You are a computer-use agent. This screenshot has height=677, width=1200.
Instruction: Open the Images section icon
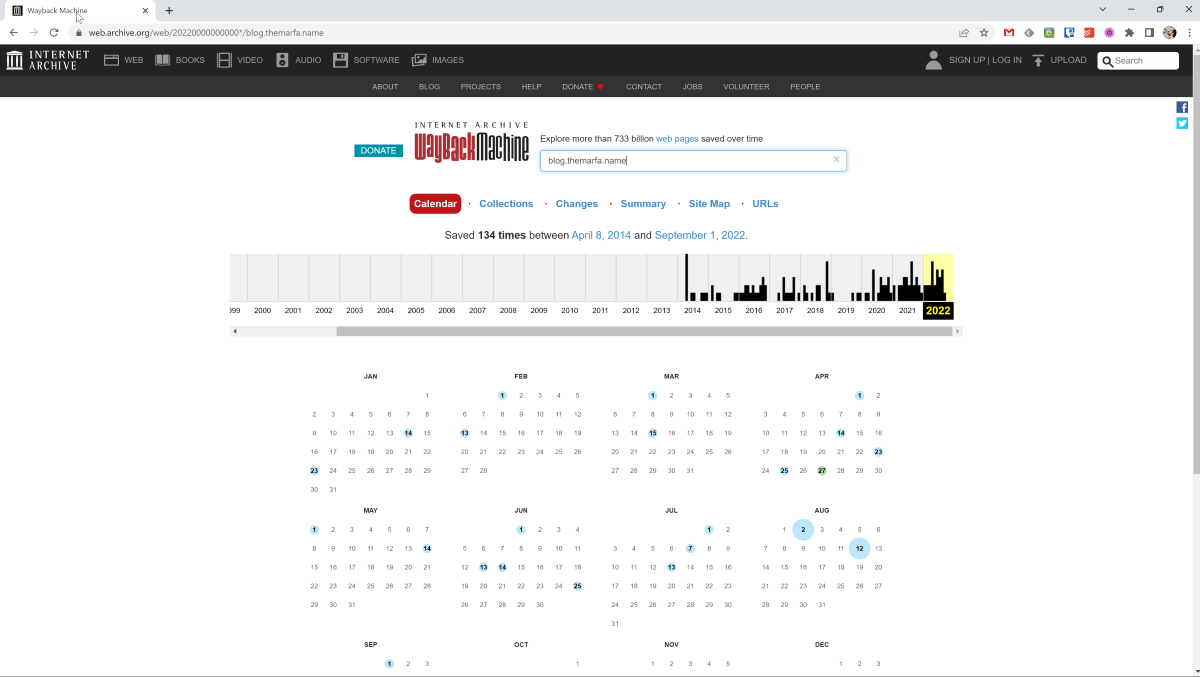[x=419, y=60]
